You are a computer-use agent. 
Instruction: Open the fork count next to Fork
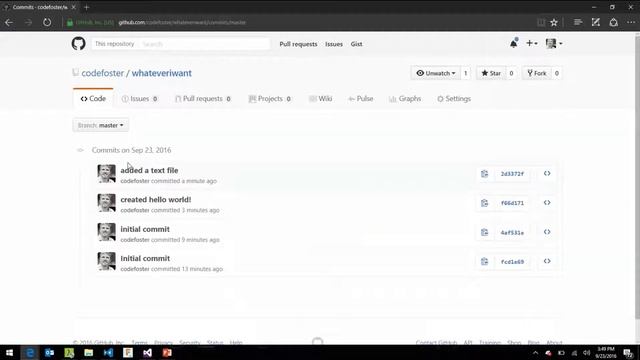pyautogui.click(x=556, y=73)
